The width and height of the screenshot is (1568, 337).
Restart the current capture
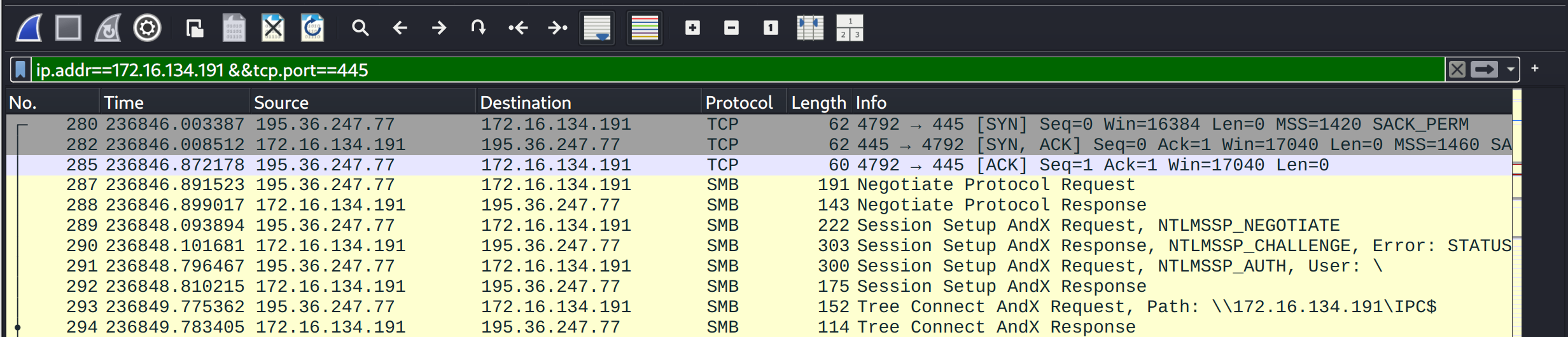(x=108, y=28)
